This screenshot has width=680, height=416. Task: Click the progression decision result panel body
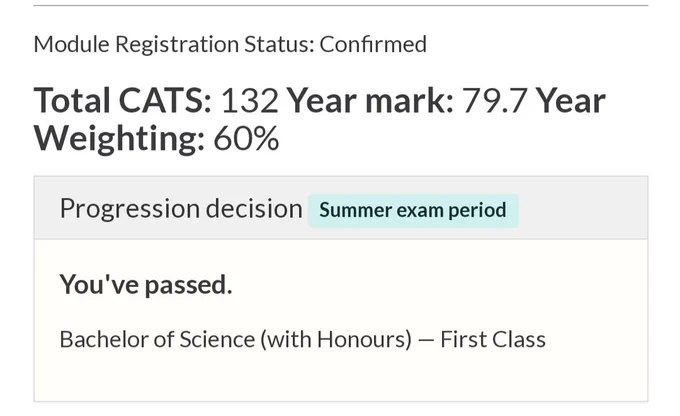point(341,320)
